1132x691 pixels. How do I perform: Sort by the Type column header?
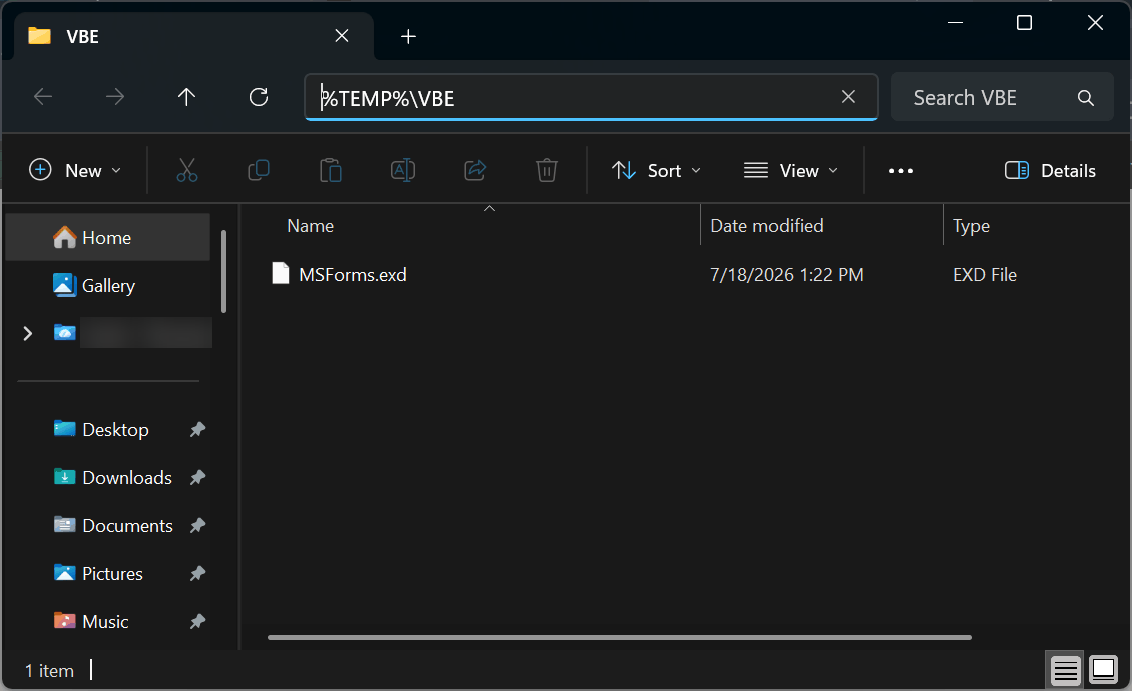coord(971,226)
